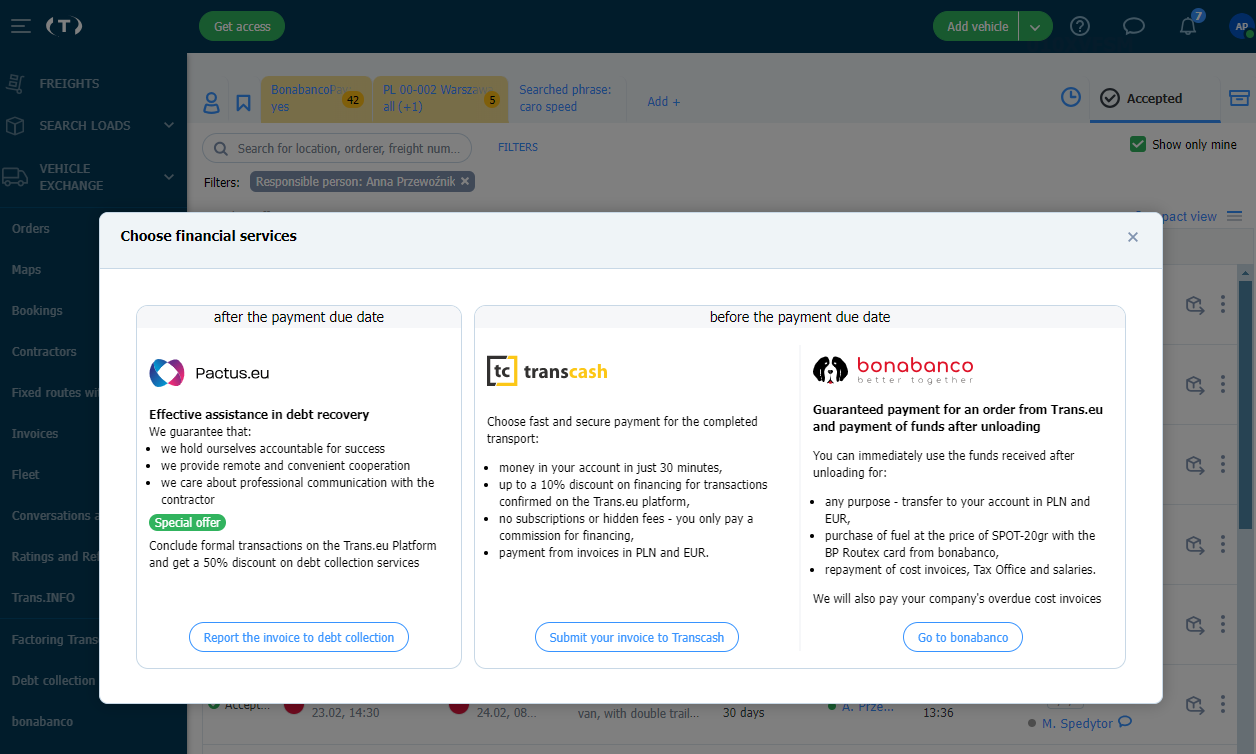Expand the Add vehicle dropdown arrow
Image resolution: width=1256 pixels, height=754 pixels.
pyautogui.click(x=1036, y=27)
